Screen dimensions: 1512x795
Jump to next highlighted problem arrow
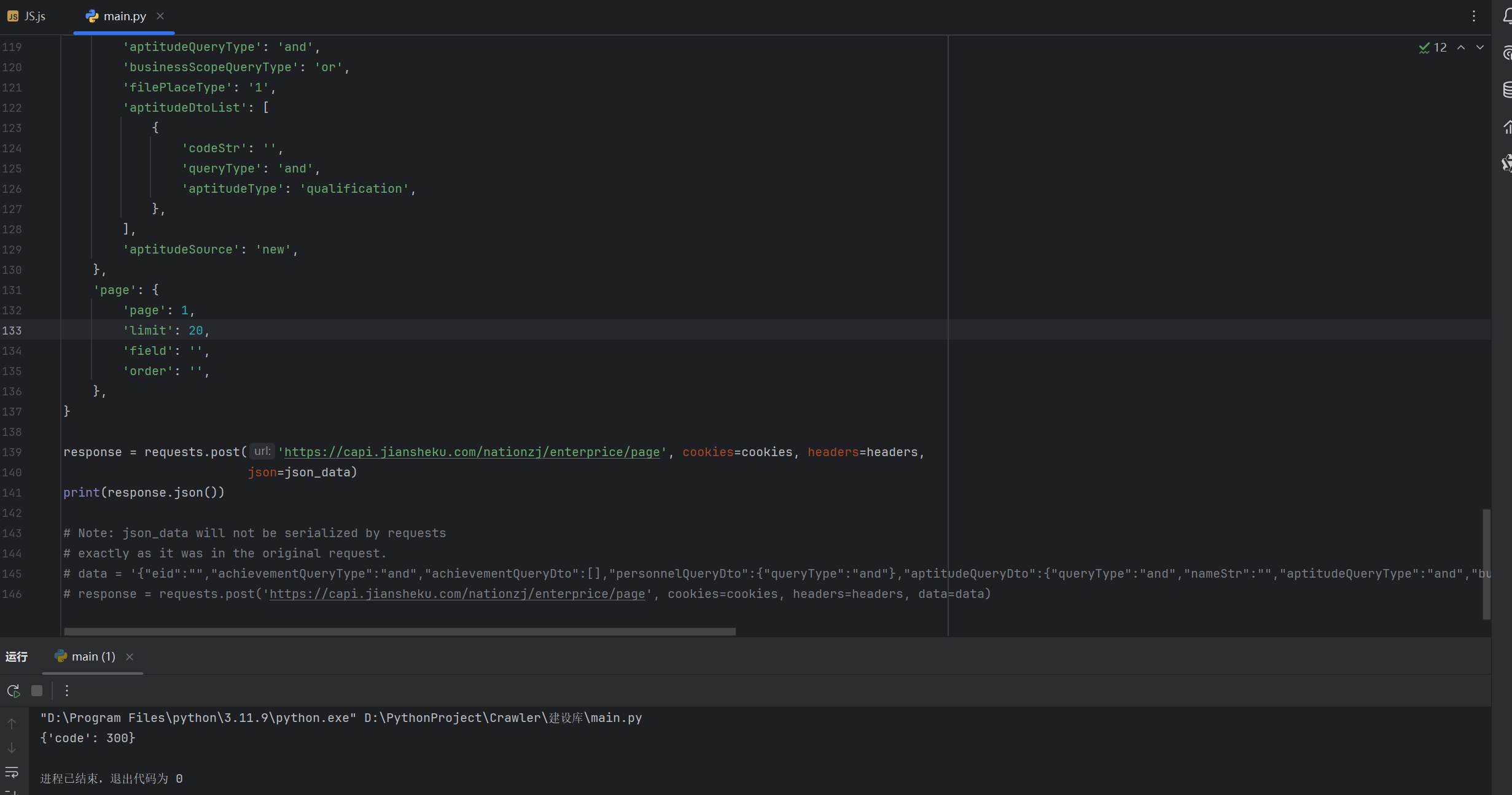pos(1480,48)
